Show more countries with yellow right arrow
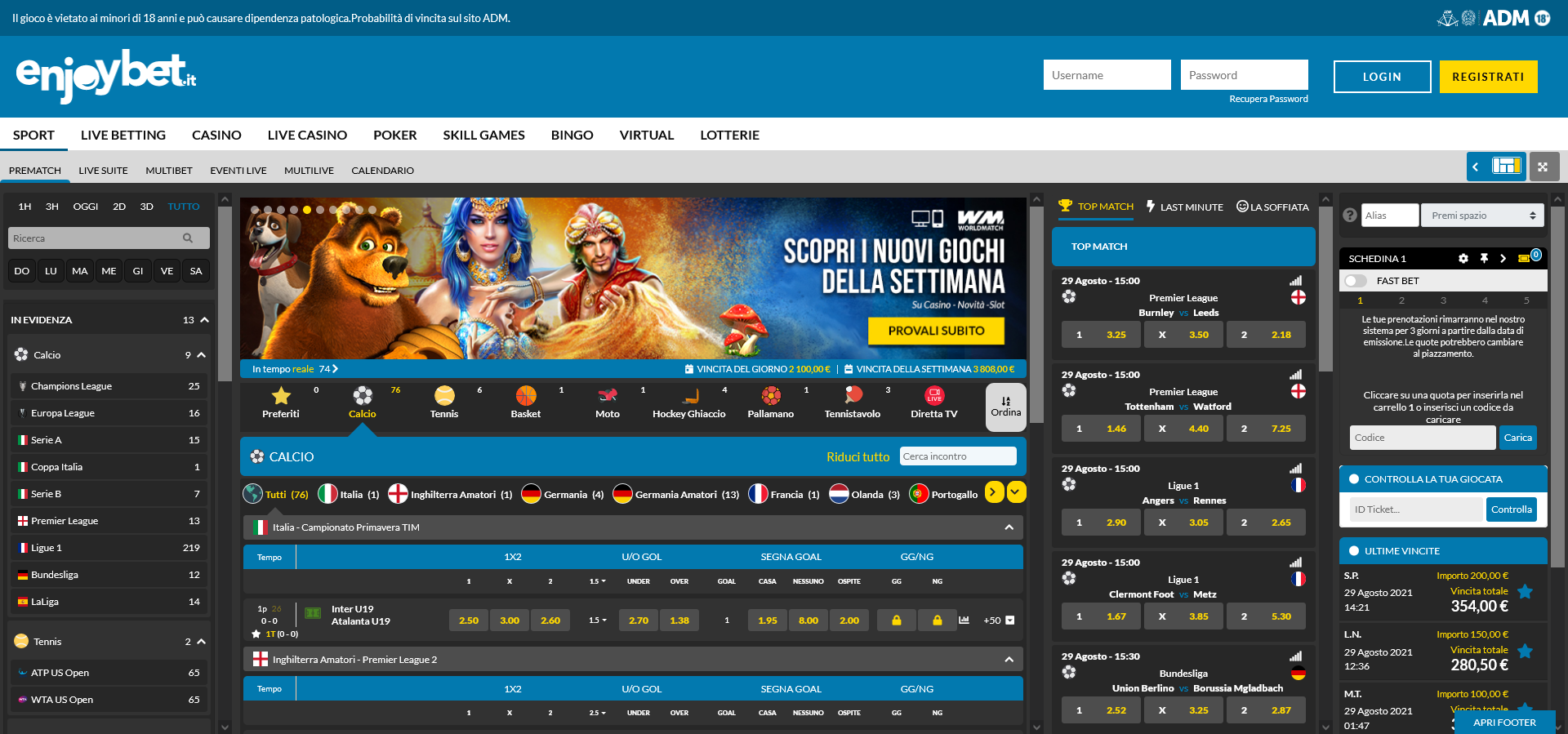This screenshot has height=734, width=1568. [994, 492]
